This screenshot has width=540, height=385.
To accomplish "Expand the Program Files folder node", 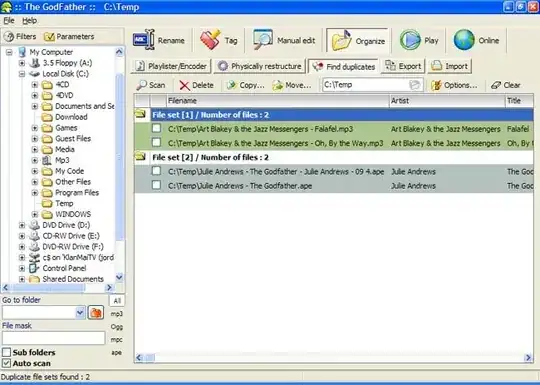I will pyautogui.click(x=34, y=192).
